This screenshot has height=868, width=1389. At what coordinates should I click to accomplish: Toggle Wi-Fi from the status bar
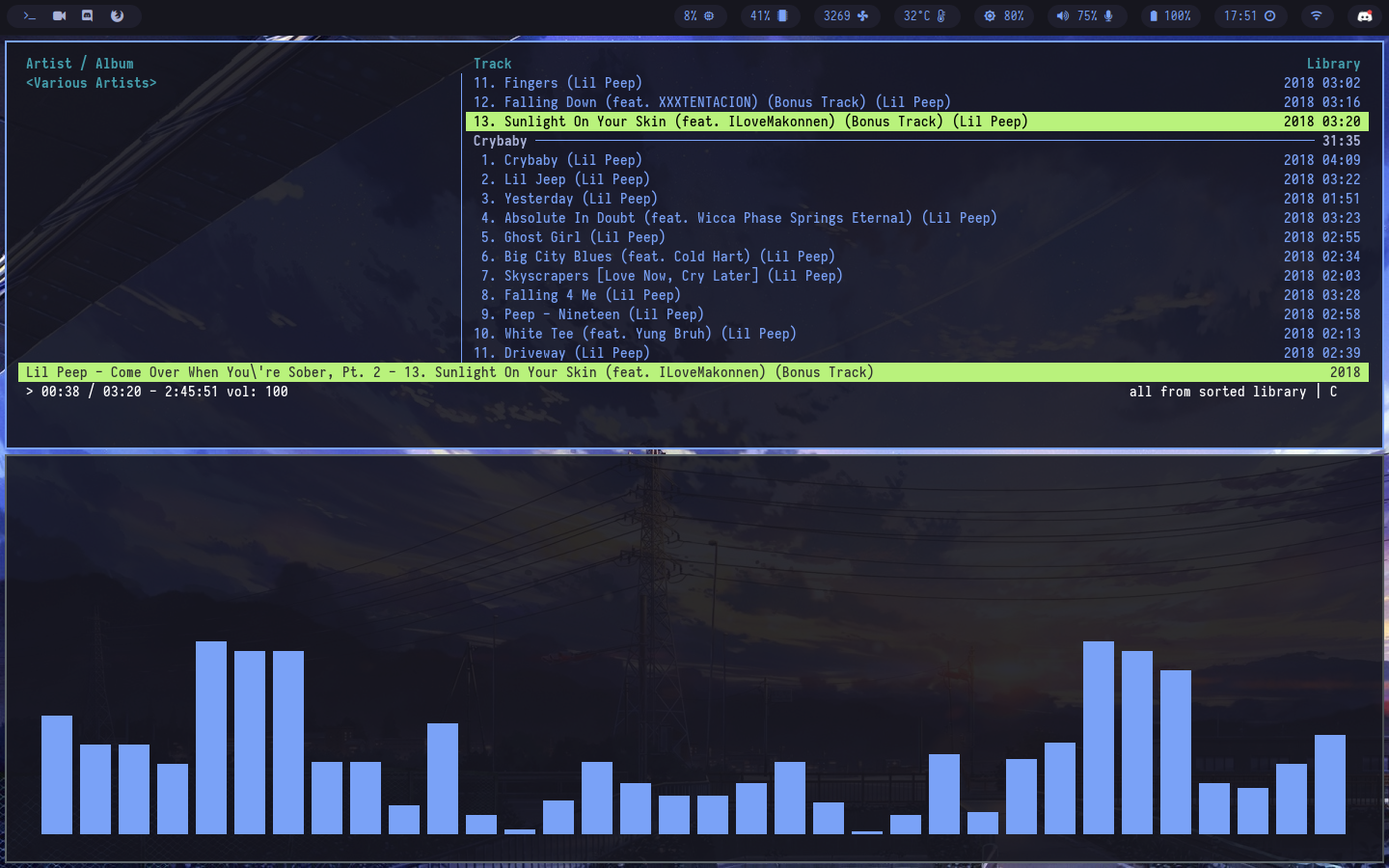pos(1318,15)
